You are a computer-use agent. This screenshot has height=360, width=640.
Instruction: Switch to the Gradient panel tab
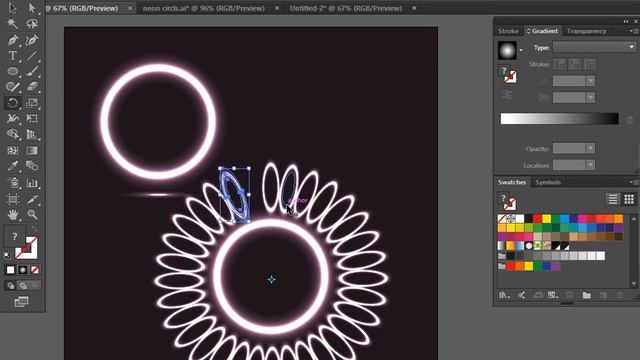pos(542,31)
